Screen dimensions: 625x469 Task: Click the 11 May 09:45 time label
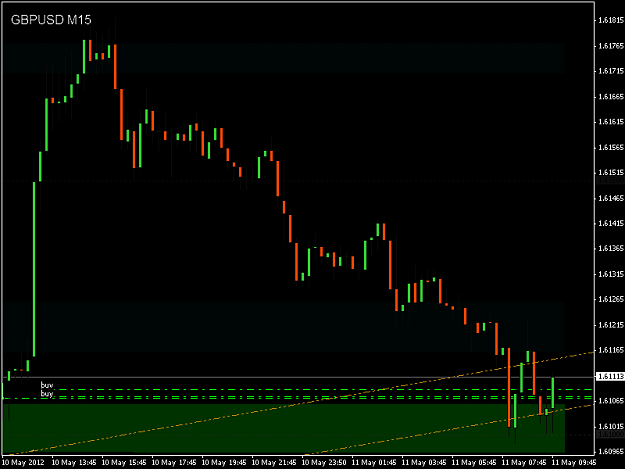574,462
